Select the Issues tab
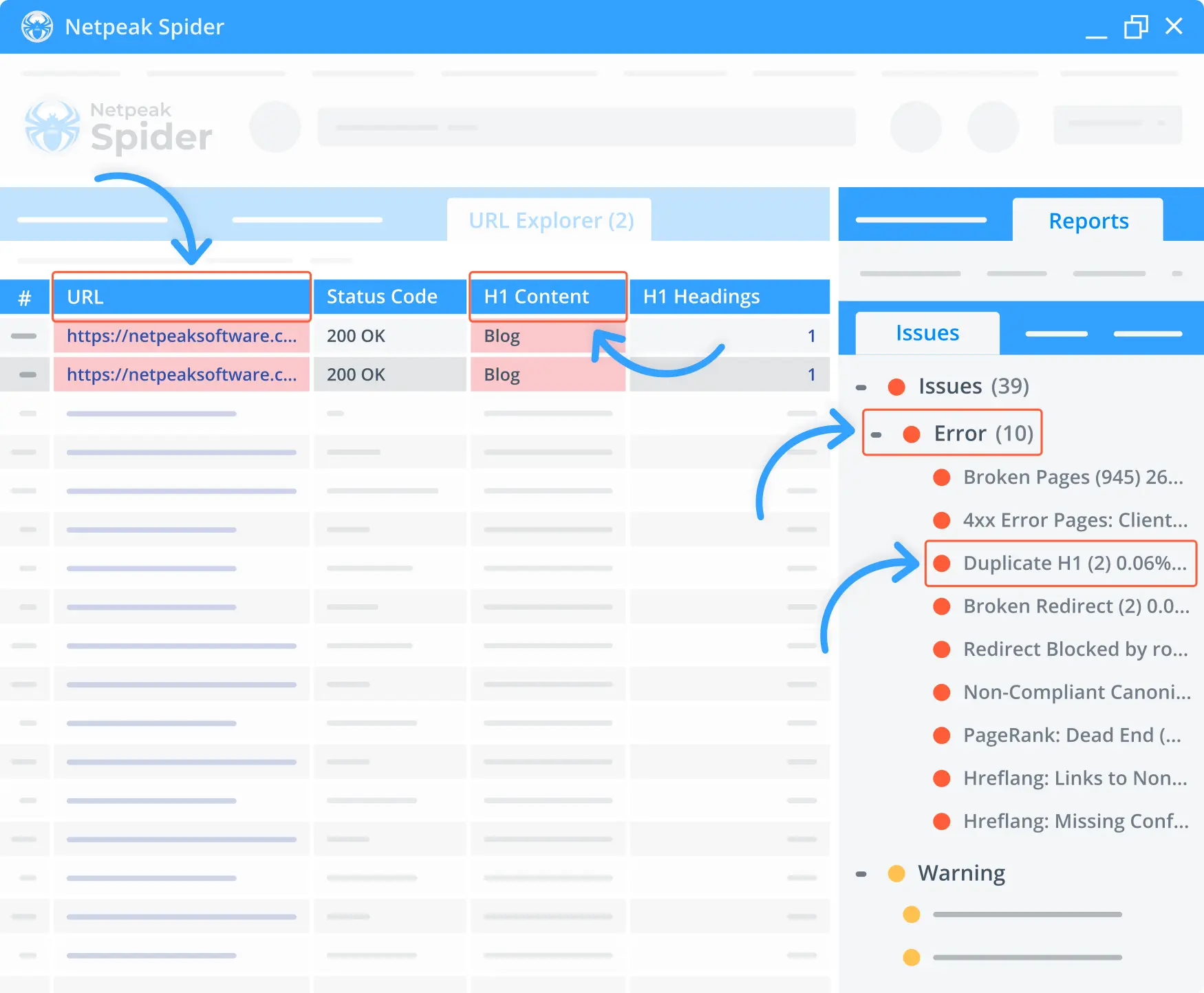Screen dimensions: 1204x993 click(x=927, y=333)
